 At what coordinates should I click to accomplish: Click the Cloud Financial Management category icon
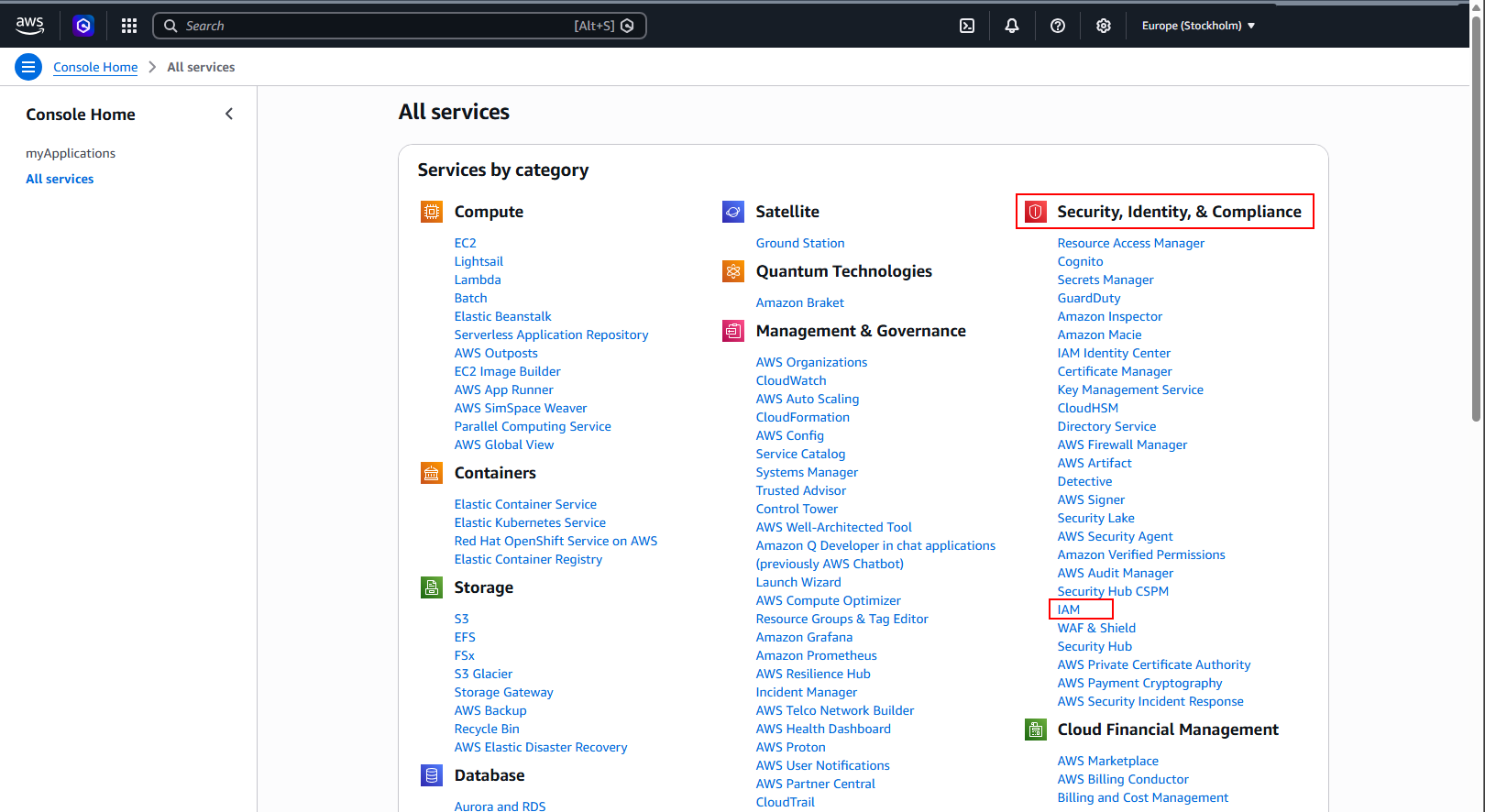pyautogui.click(x=1036, y=730)
